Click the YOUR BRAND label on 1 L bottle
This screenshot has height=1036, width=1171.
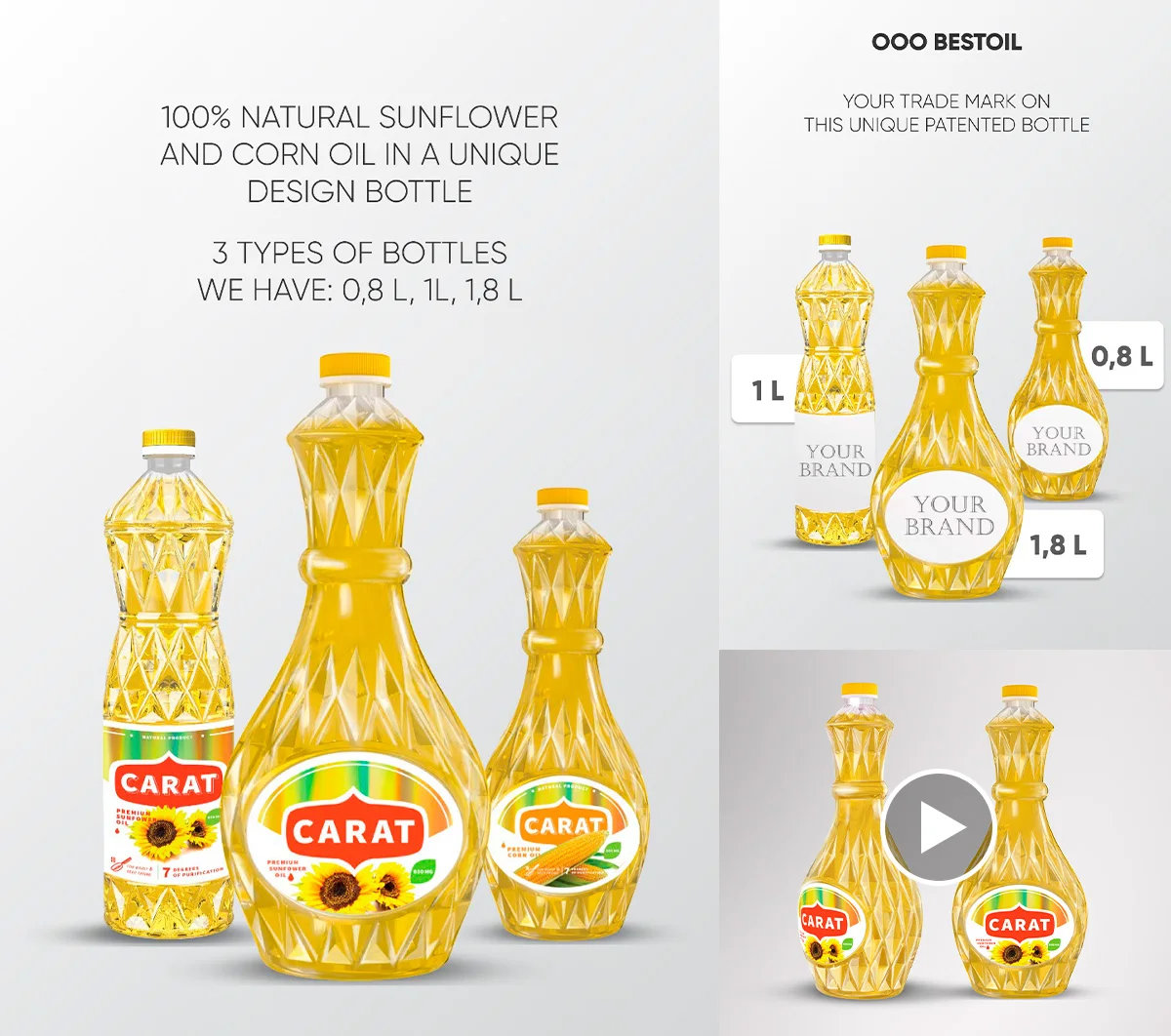(835, 459)
